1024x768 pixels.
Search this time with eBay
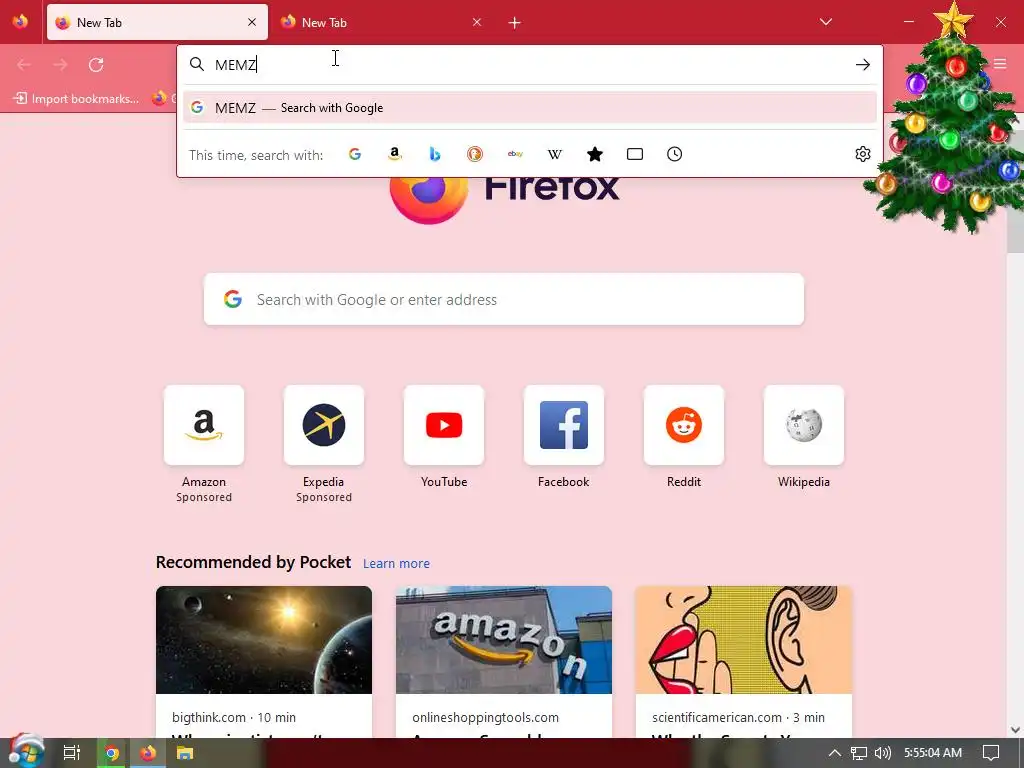[515, 154]
